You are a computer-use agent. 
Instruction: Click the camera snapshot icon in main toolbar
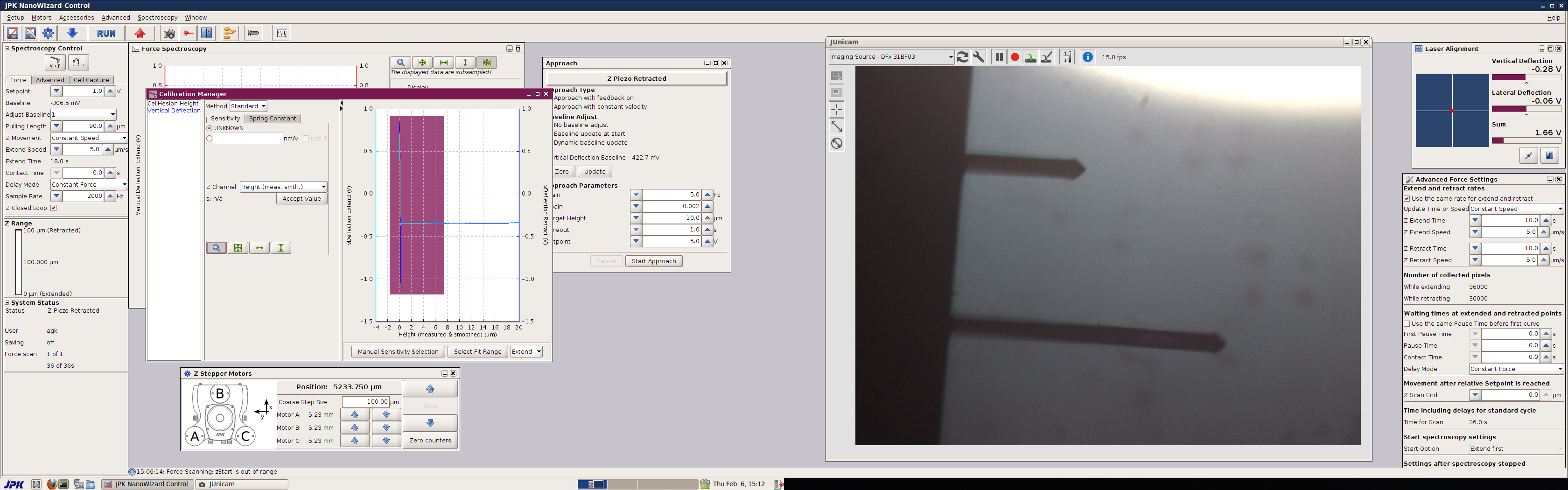[x=169, y=34]
